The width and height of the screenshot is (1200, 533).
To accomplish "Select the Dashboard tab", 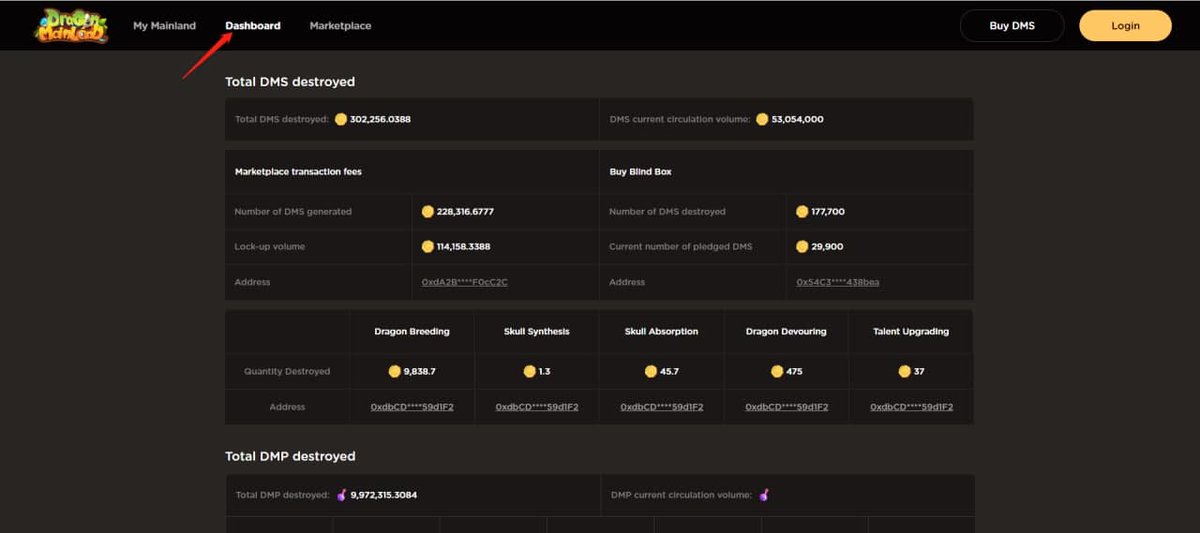I will tap(253, 26).
